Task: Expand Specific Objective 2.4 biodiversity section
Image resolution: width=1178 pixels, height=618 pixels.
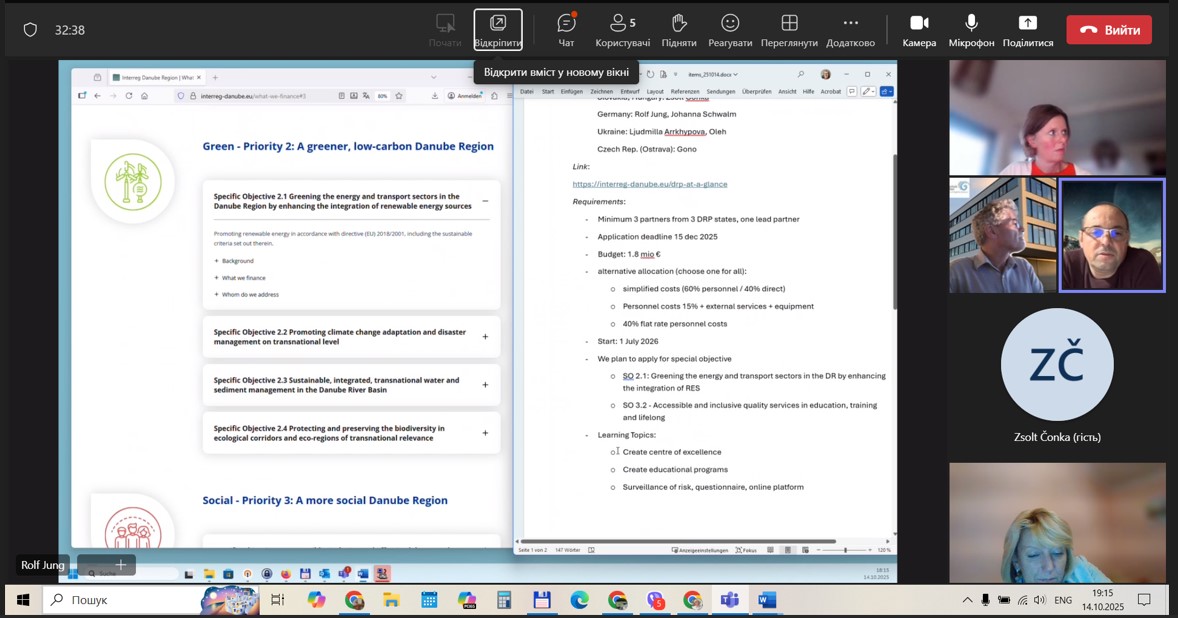Action: pos(485,433)
